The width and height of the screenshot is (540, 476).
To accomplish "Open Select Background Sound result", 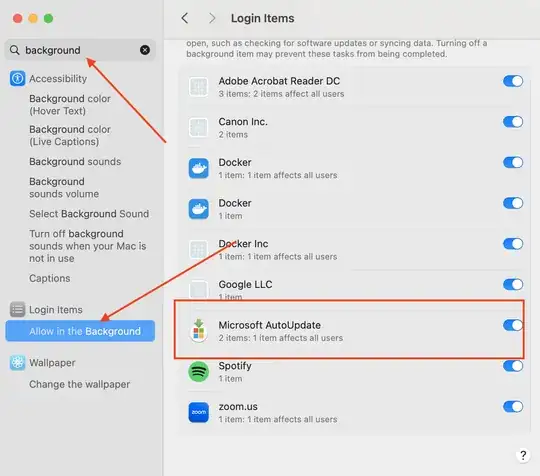I will click(x=89, y=214).
